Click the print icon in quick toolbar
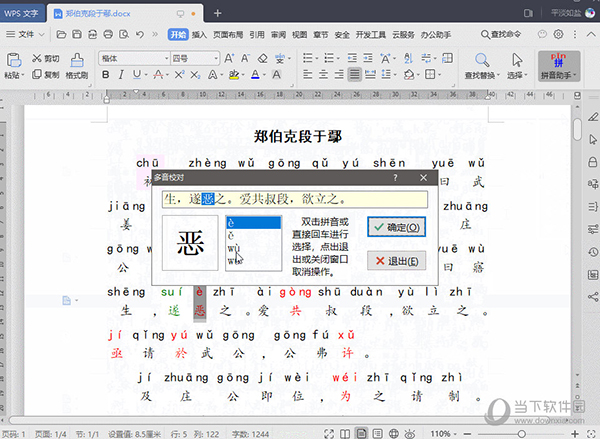The image size is (600, 439). [x=108, y=34]
